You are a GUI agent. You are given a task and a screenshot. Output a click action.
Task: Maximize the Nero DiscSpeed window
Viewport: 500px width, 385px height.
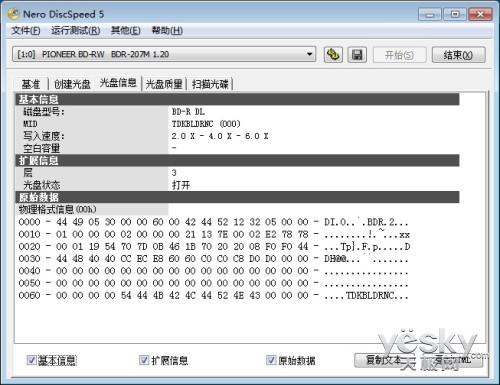[455, 14]
